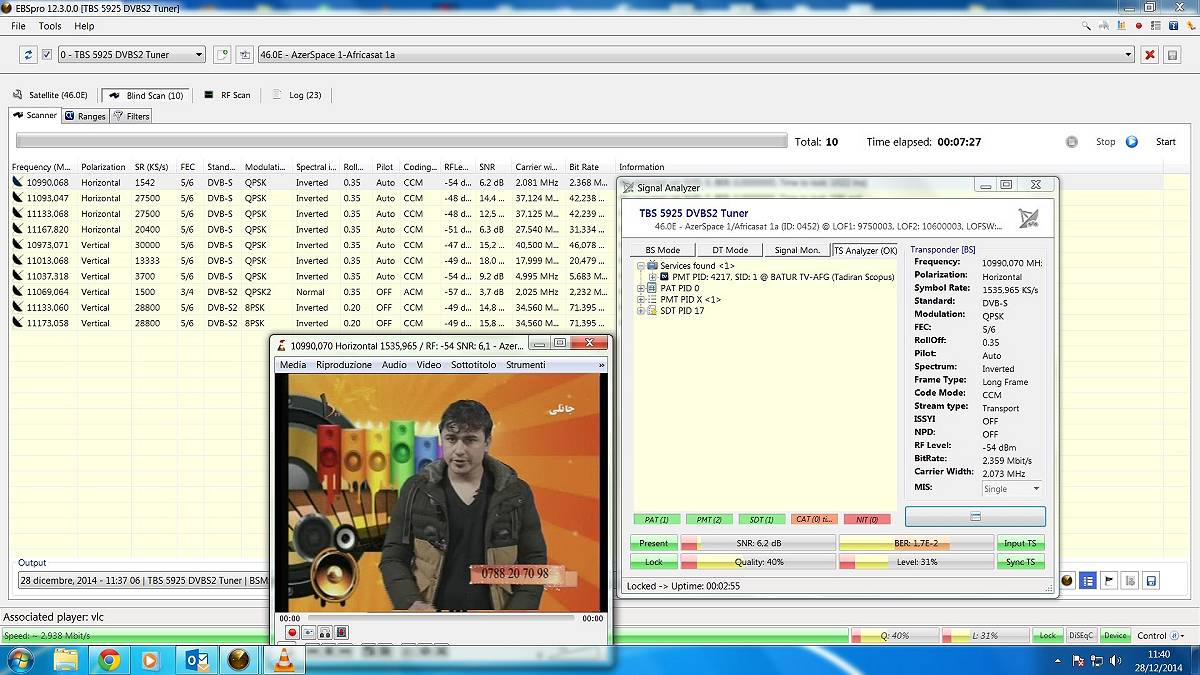Click the red X delete icon
Screen dimensions: 1200x675
click(1151, 55)
